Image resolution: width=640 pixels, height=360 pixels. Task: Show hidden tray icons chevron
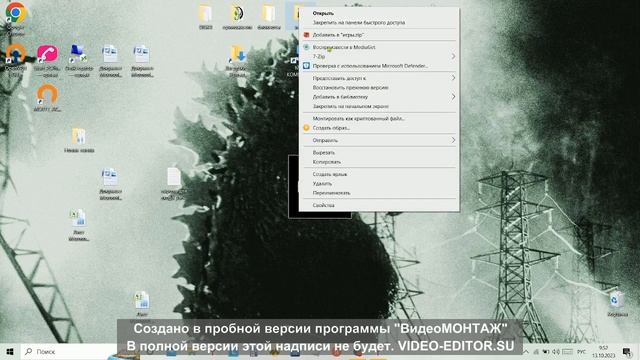[526, 351]
